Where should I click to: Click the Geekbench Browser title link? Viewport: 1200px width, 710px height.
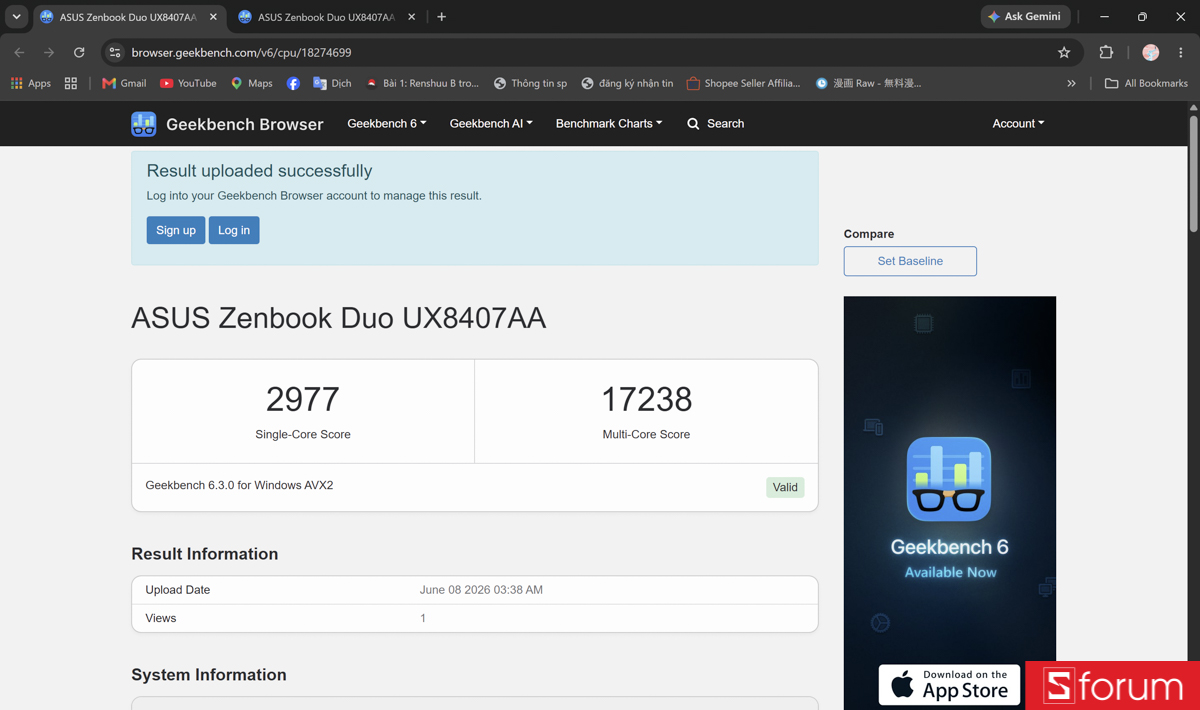coord(245,124)
